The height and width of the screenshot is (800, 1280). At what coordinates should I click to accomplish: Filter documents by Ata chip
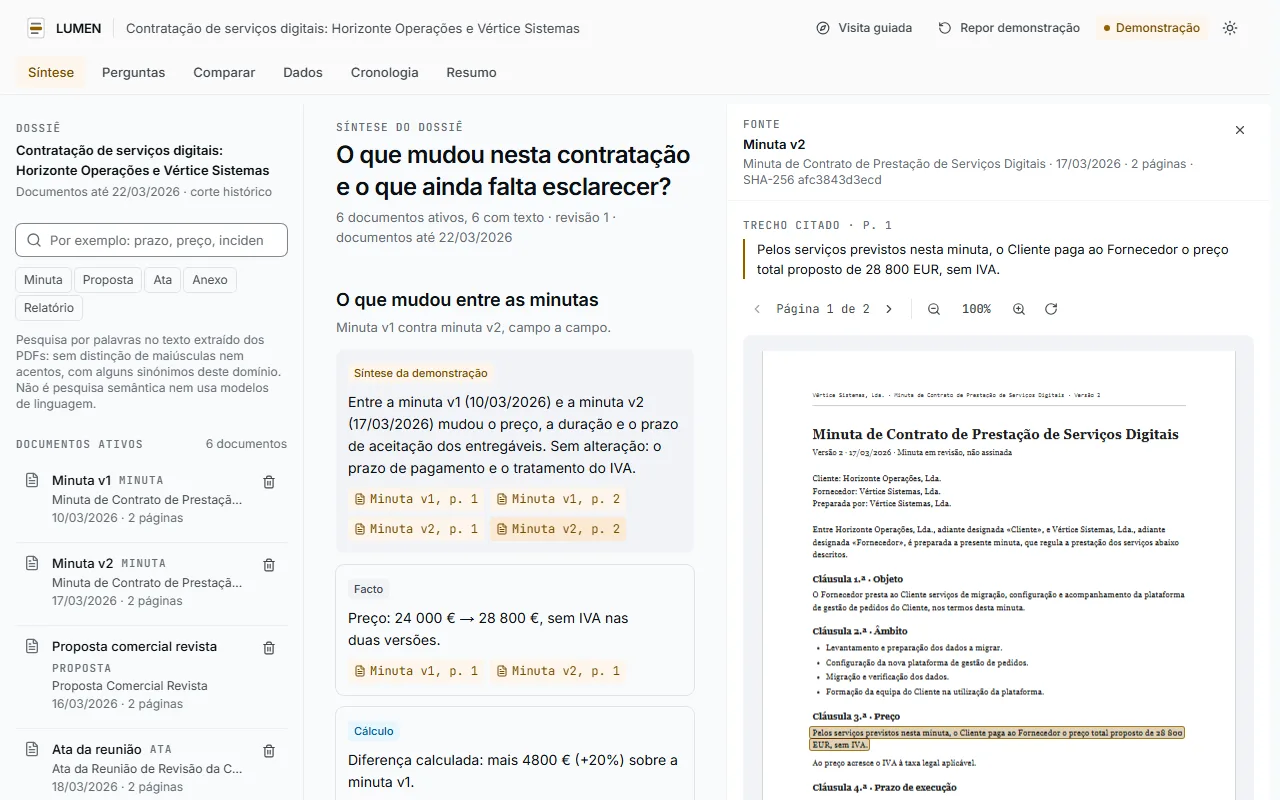[x=163, y=280]
